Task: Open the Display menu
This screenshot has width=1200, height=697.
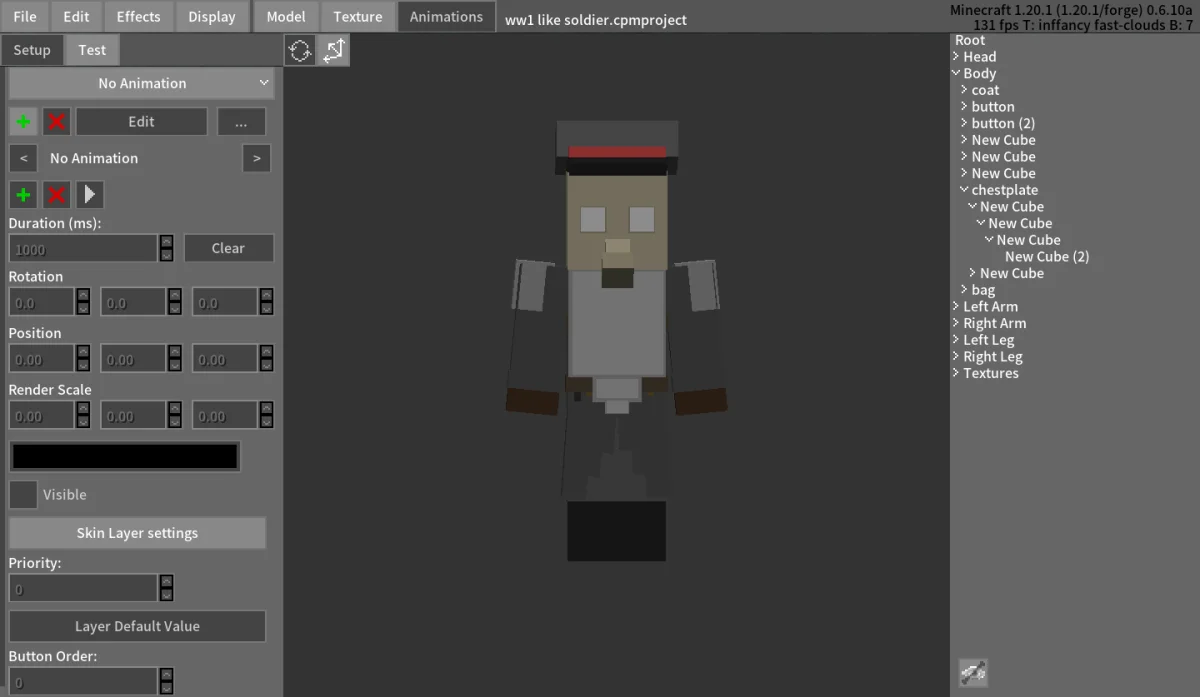Action: 212,16
